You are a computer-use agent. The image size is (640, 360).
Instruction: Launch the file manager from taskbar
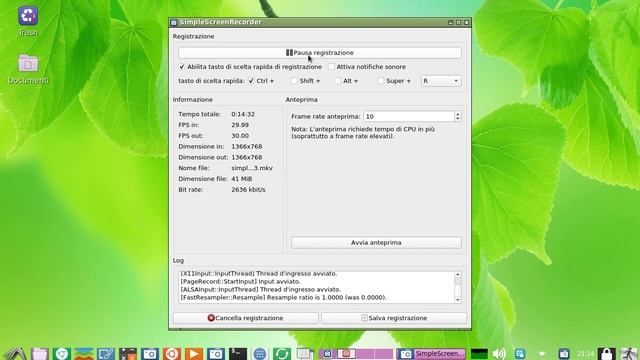[40, 353]
